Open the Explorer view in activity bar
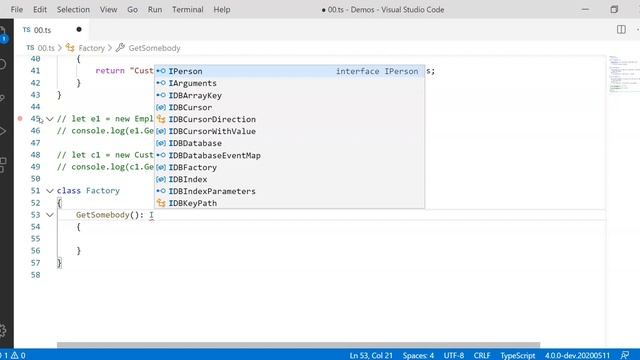Screen dimensions: 640x360 pyautogui.click(x=3, y=34)
